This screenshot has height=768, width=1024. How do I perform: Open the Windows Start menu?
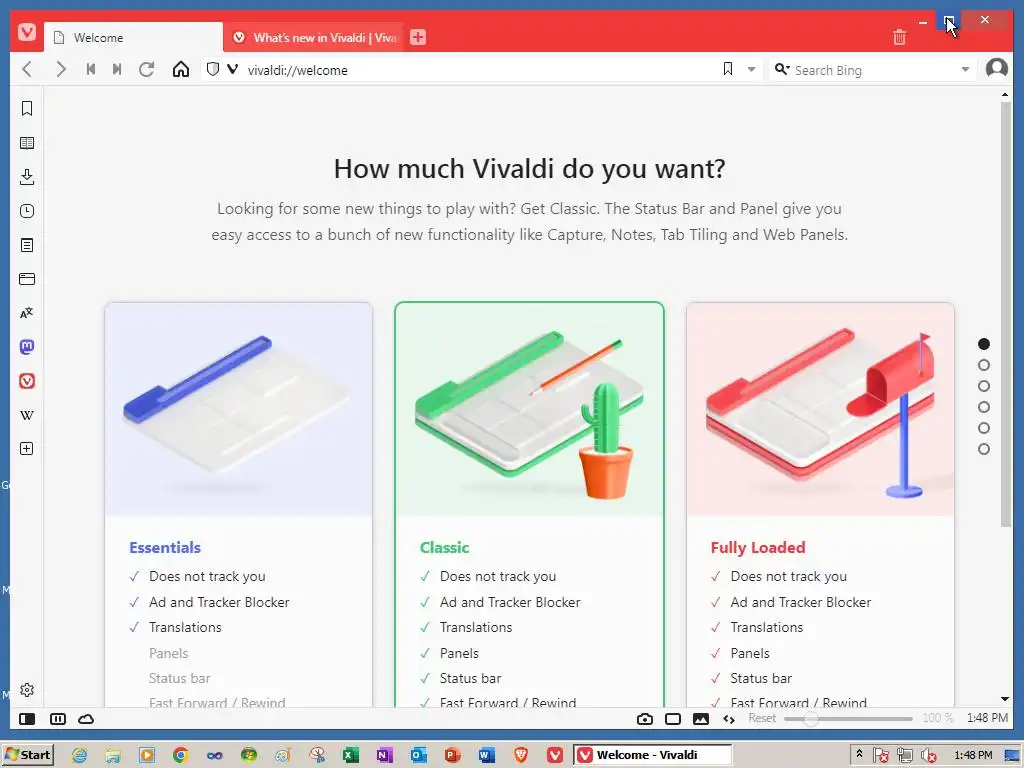27,755
